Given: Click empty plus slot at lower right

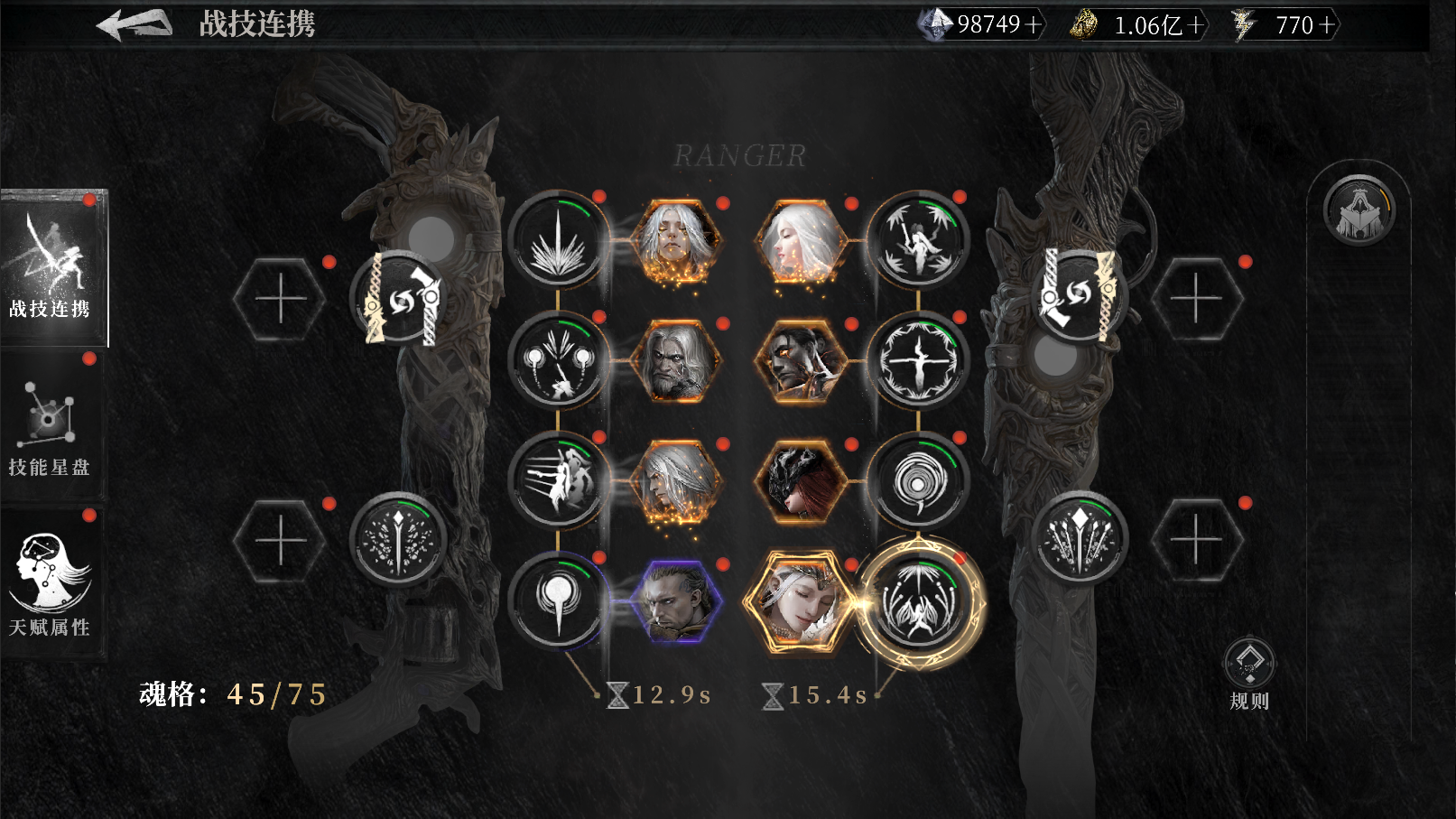Looking at the screenshot, I should point(1196,540).
